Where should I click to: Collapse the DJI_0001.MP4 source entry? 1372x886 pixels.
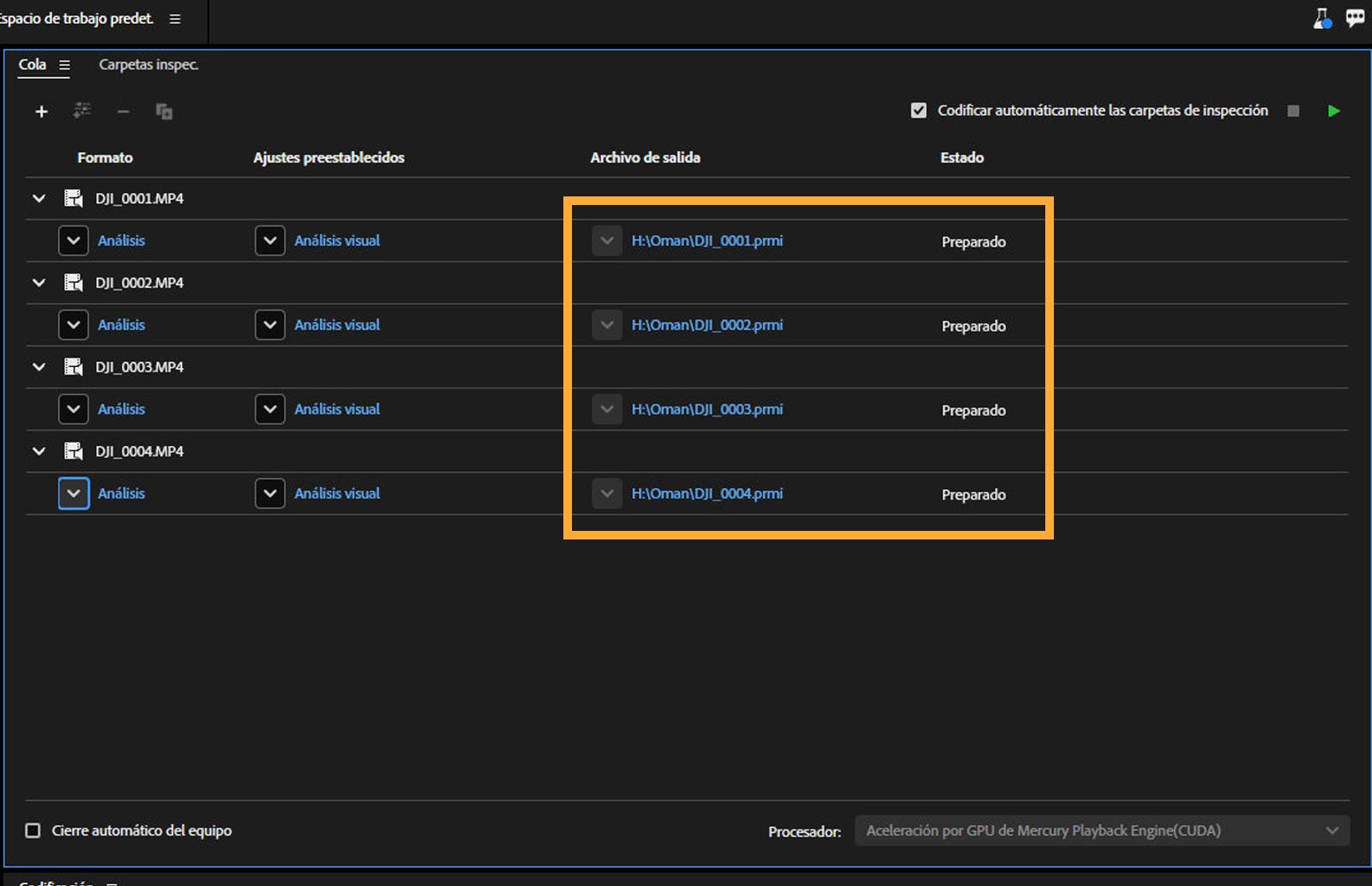click(x=39, y=198)
